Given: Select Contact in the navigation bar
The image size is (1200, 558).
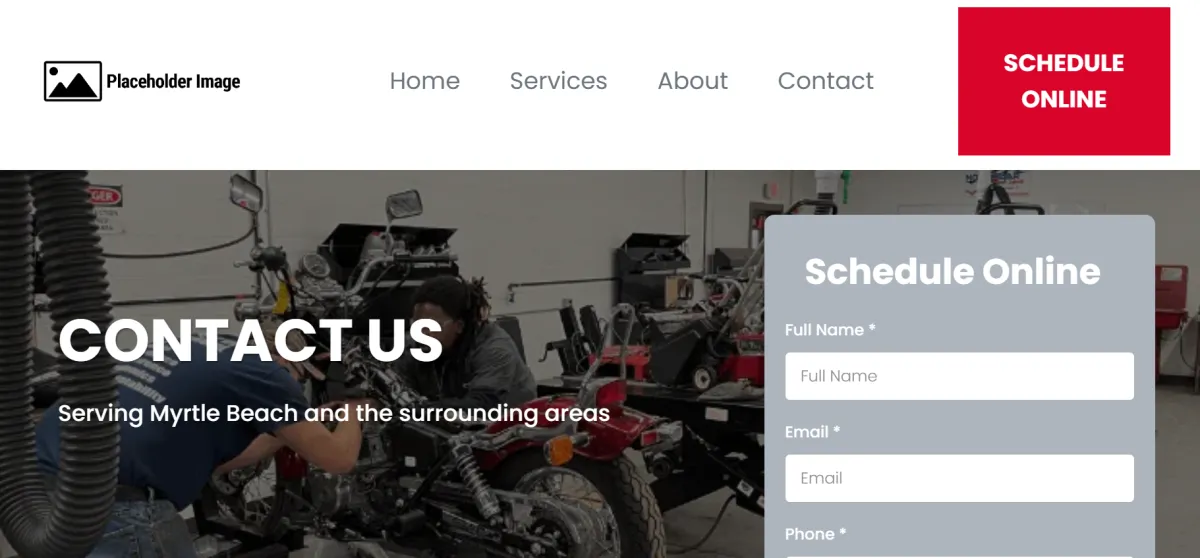Looking at the screenshot, I should pyautogui.click(x=826, y=81).
